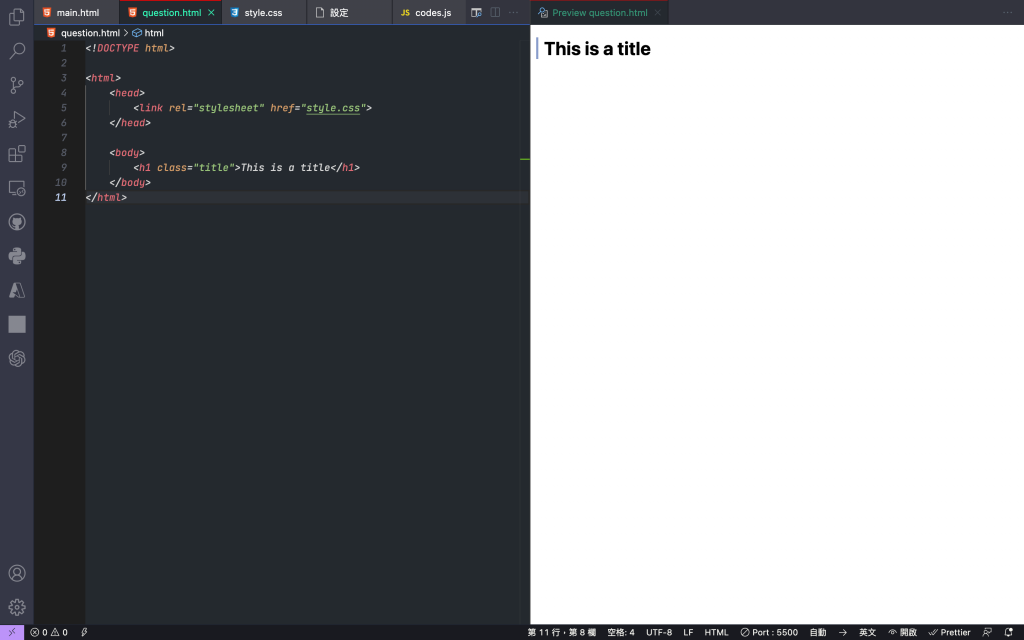Switch to the codes.js tab
Screen dimensions: 1024x640
pyautogui.click(x=428, y=12)
